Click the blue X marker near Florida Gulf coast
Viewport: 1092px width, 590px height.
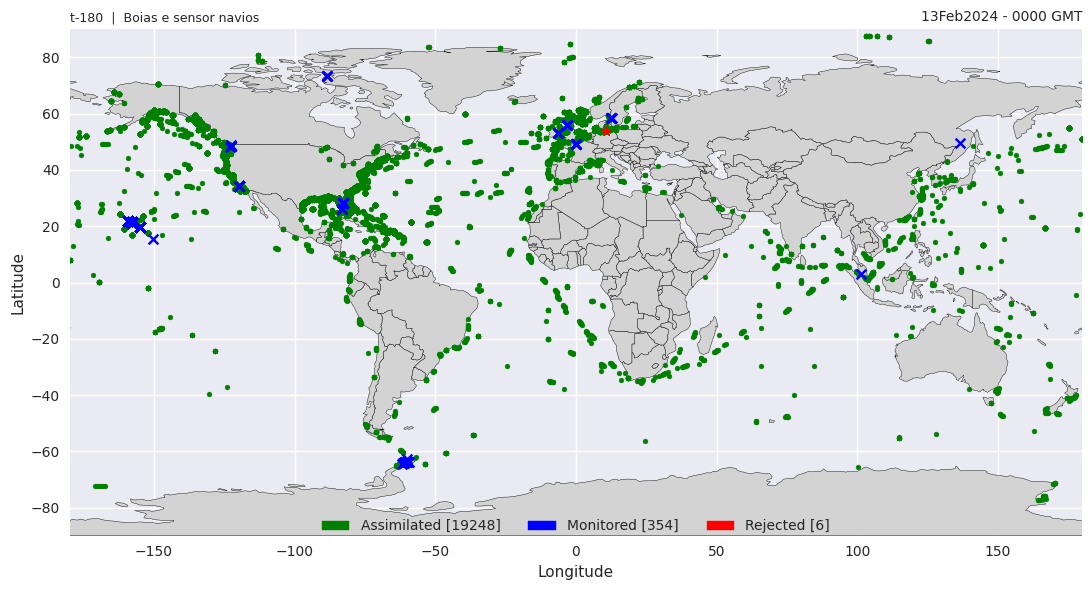(x=343, y=206)
